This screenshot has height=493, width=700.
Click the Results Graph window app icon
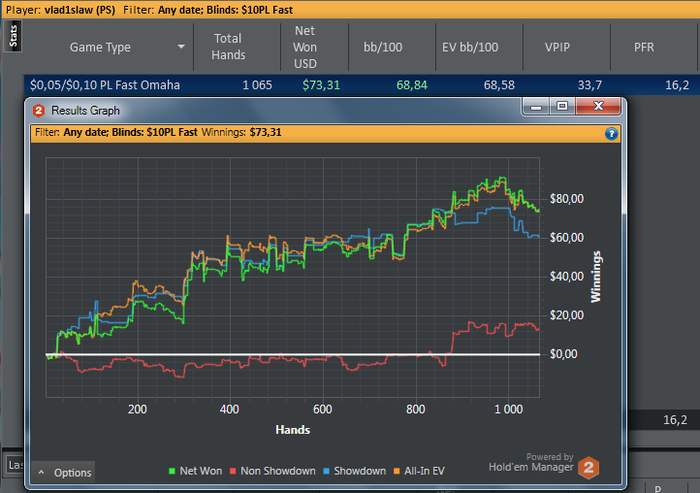39,110
